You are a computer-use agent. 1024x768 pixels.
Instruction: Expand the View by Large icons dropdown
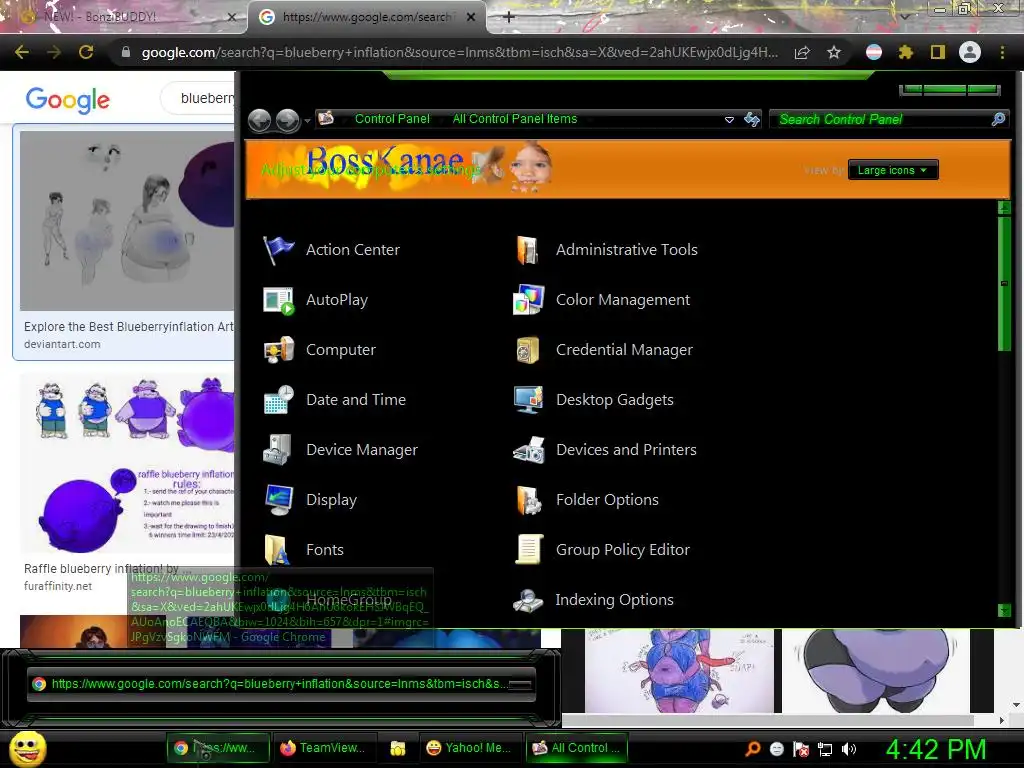pos(893,170)
